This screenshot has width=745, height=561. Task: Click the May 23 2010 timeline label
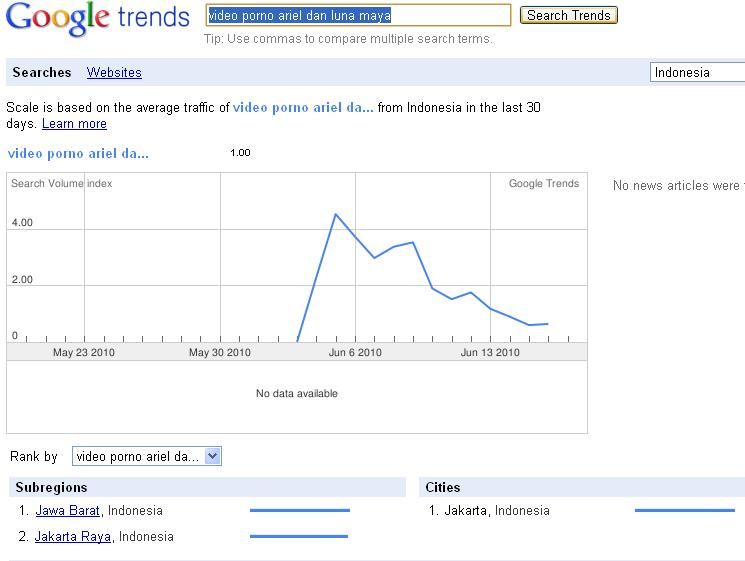pos(84,352)
